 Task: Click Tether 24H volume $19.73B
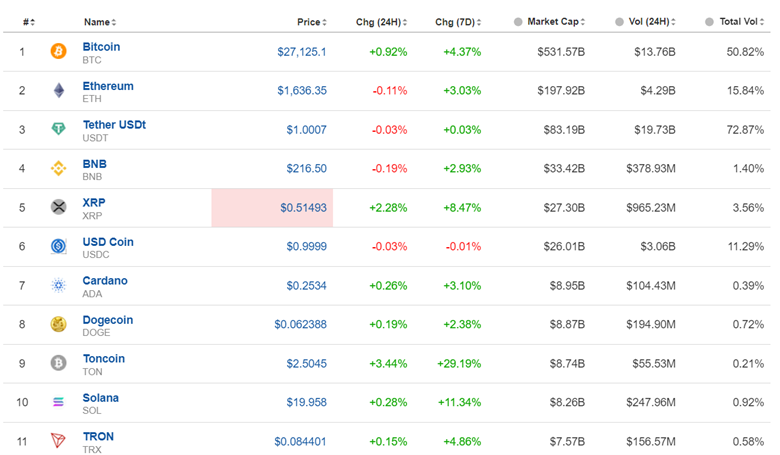pyautogui.click(x=655, y=130)
